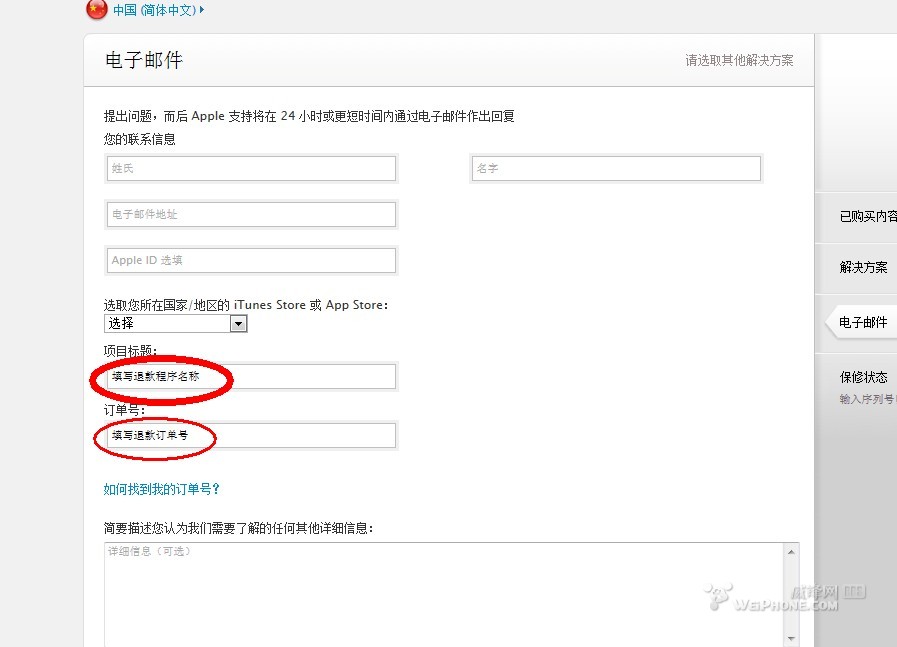
Task: Open the 中国 (简体中文) region selector link
Action: pos(154,10)
